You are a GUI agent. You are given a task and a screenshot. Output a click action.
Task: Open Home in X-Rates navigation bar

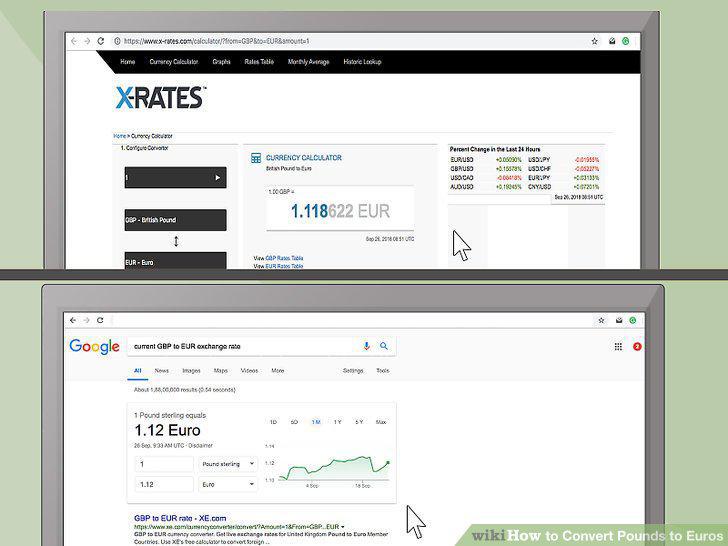pos(128,62)
